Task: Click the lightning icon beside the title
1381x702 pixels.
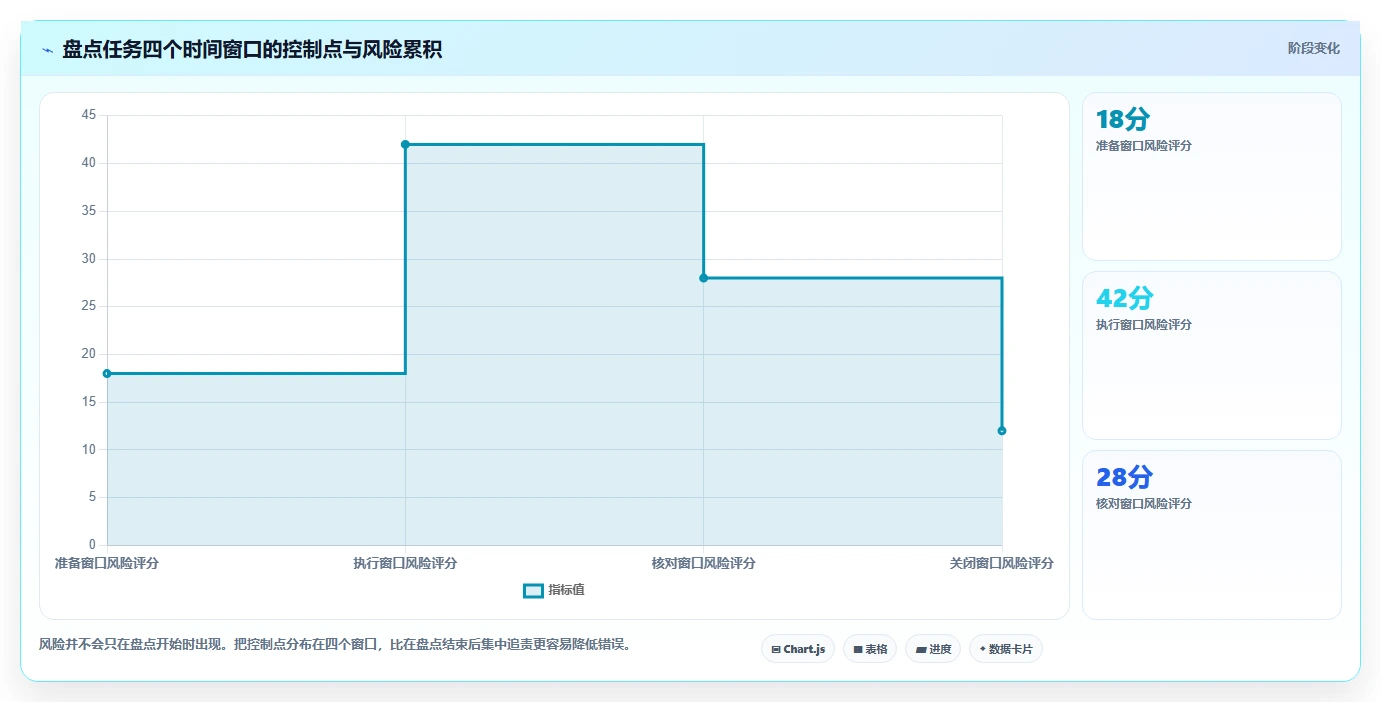Action: pyautogui.click(x=47, y=50)
